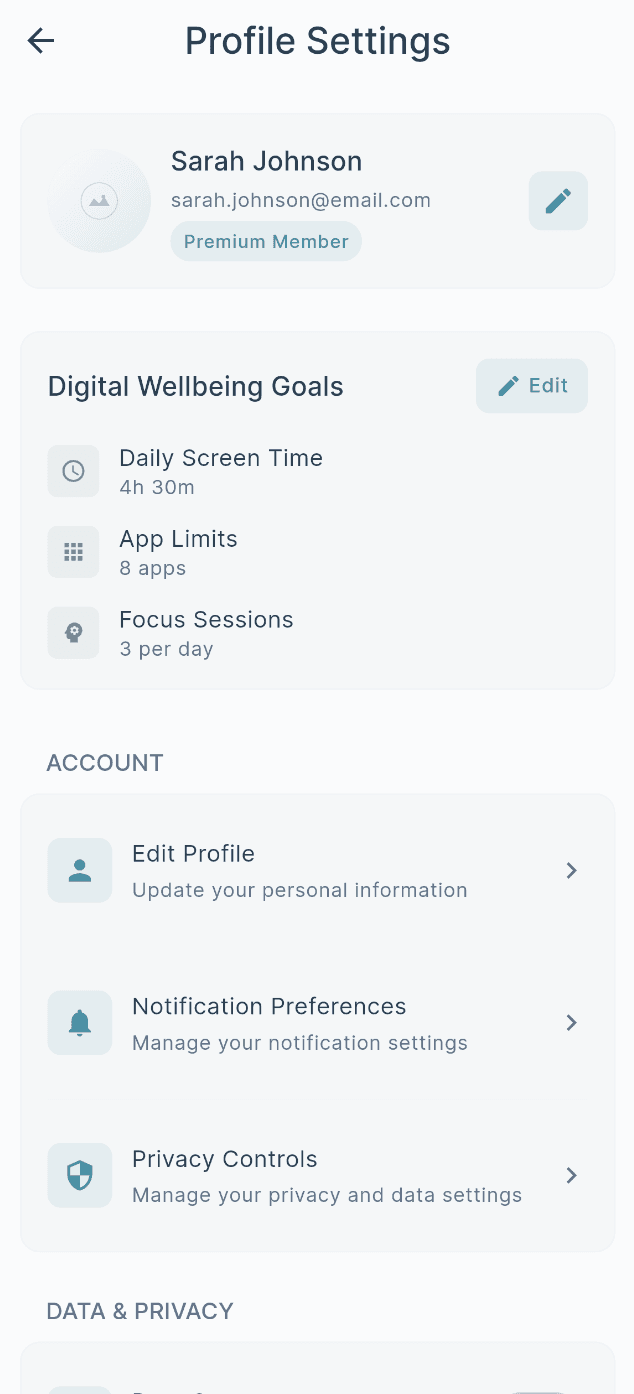Select the Focus Sessions head icon

(73, 632)
